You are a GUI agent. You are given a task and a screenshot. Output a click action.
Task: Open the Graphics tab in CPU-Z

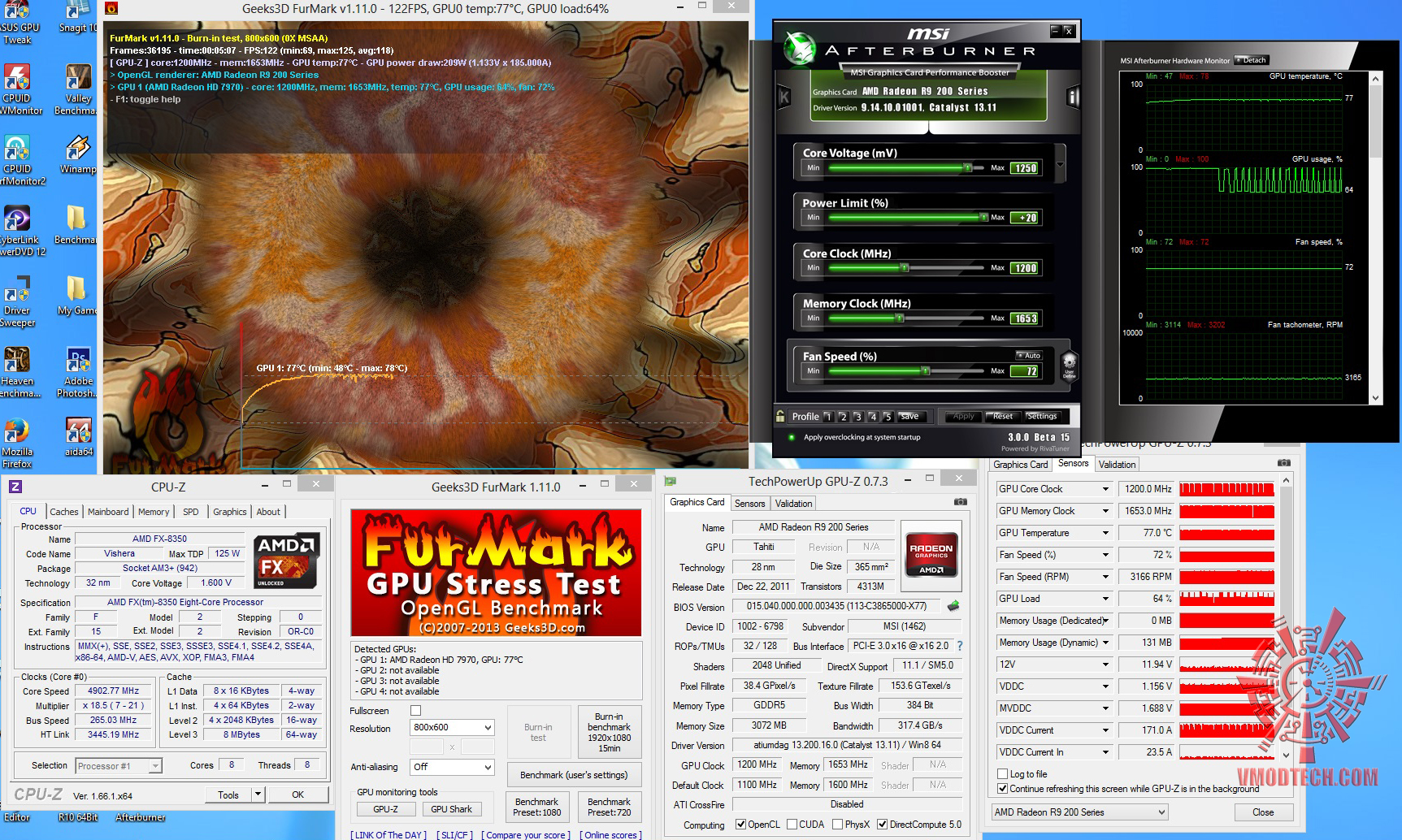229,512
